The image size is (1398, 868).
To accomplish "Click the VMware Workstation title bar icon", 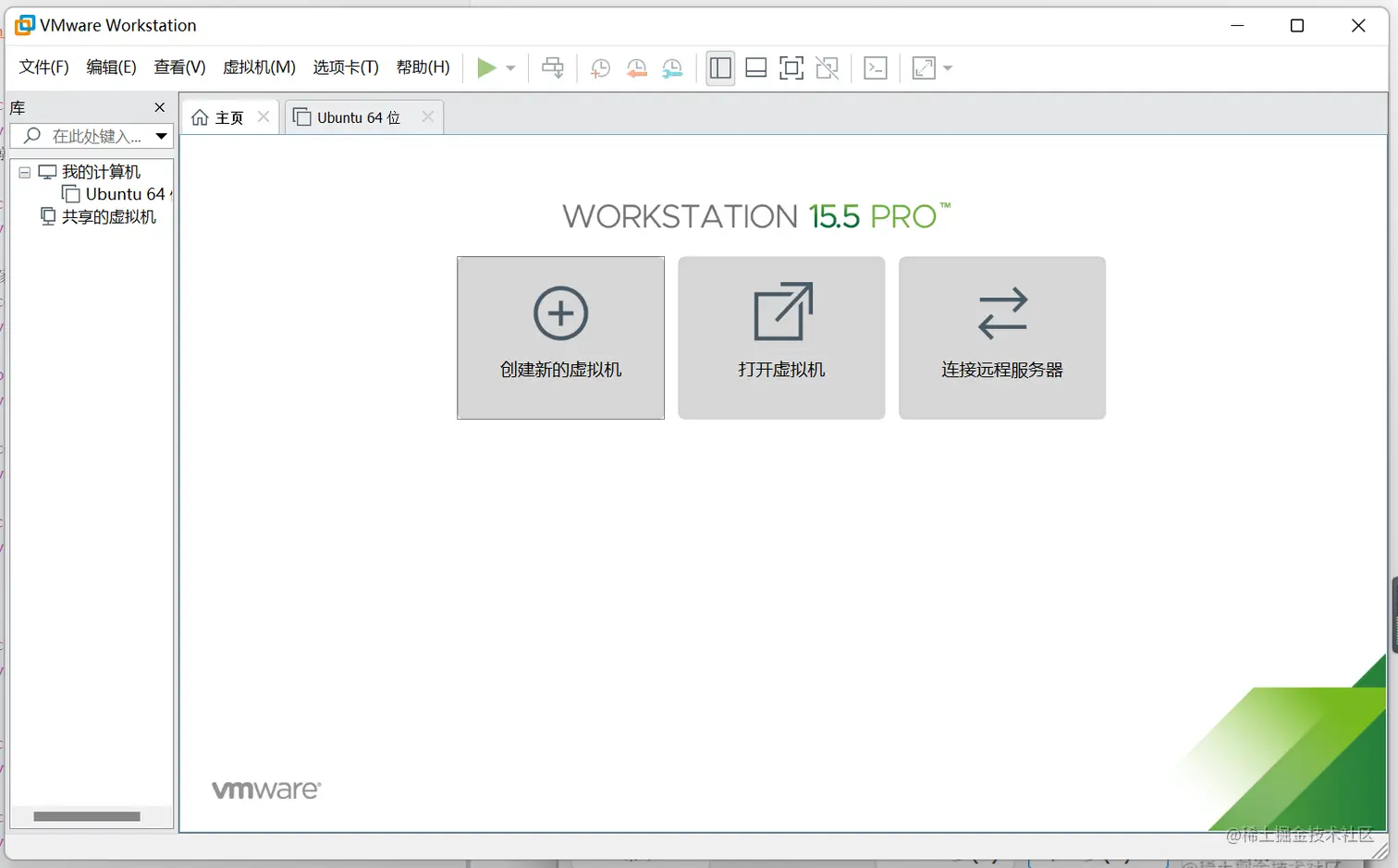I will 25,25.
